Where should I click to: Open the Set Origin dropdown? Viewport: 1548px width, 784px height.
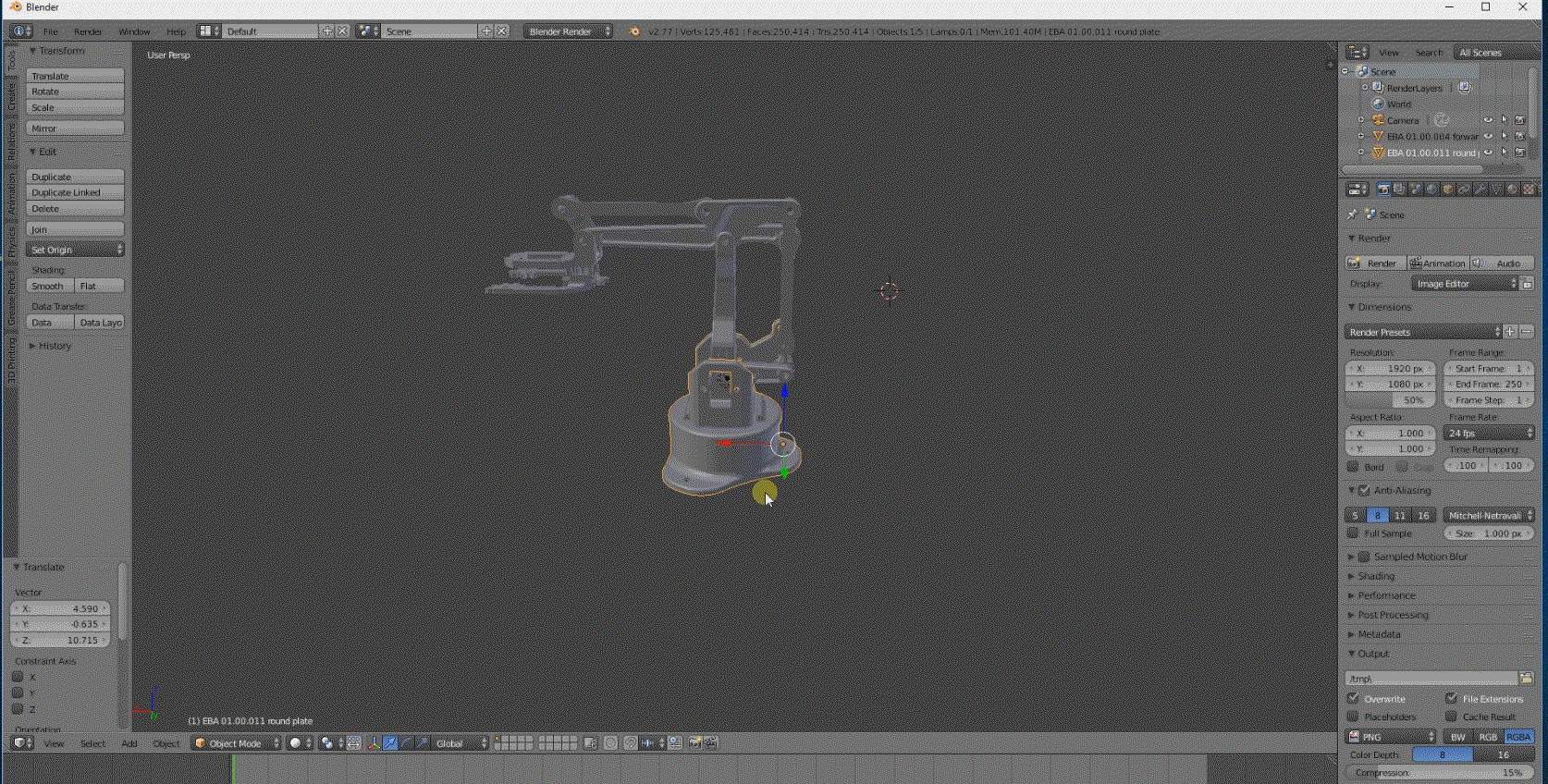(x=75, y=250)
